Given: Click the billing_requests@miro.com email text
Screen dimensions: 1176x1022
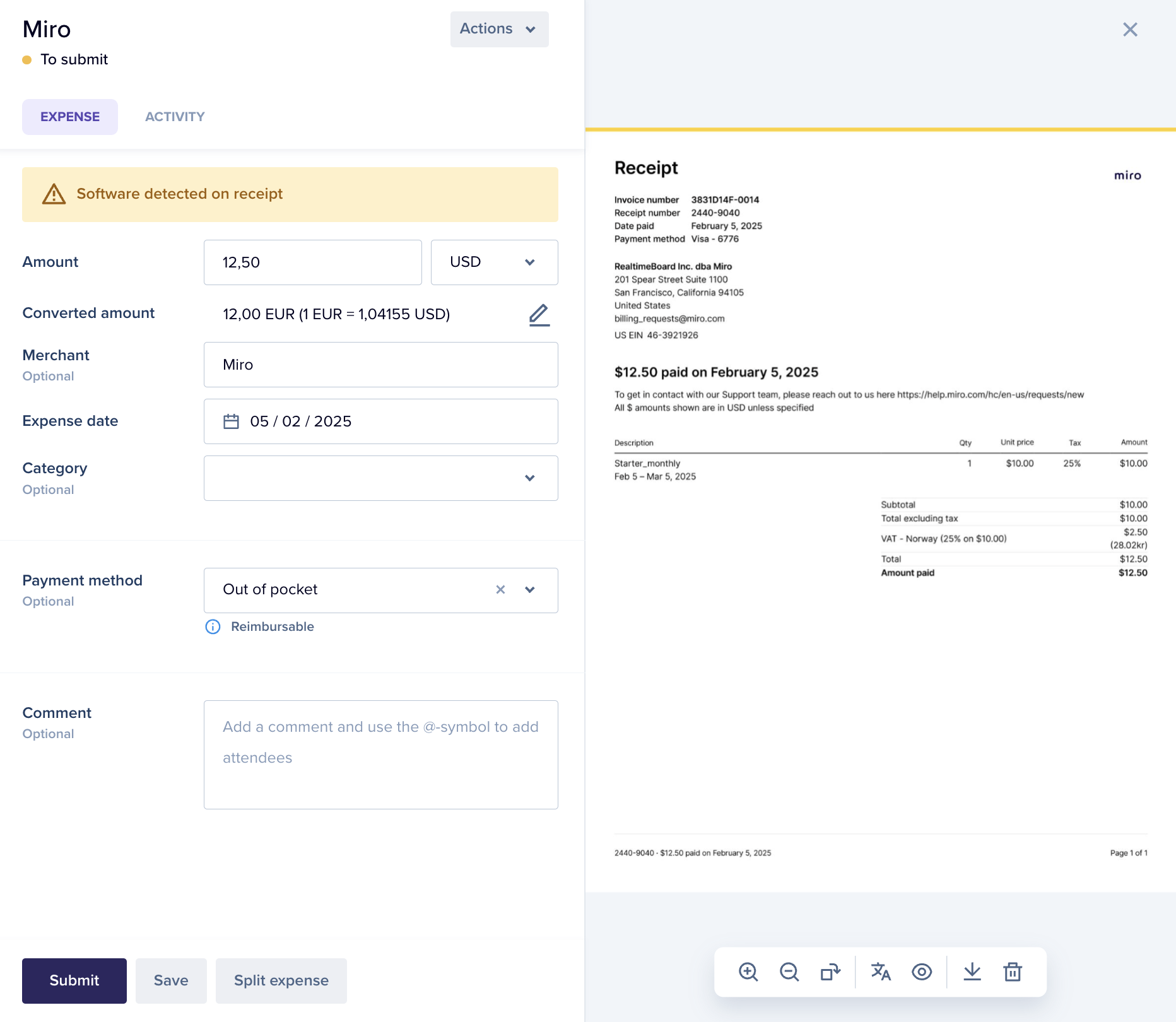Looking at the screenshot, I should pos(669,319).
